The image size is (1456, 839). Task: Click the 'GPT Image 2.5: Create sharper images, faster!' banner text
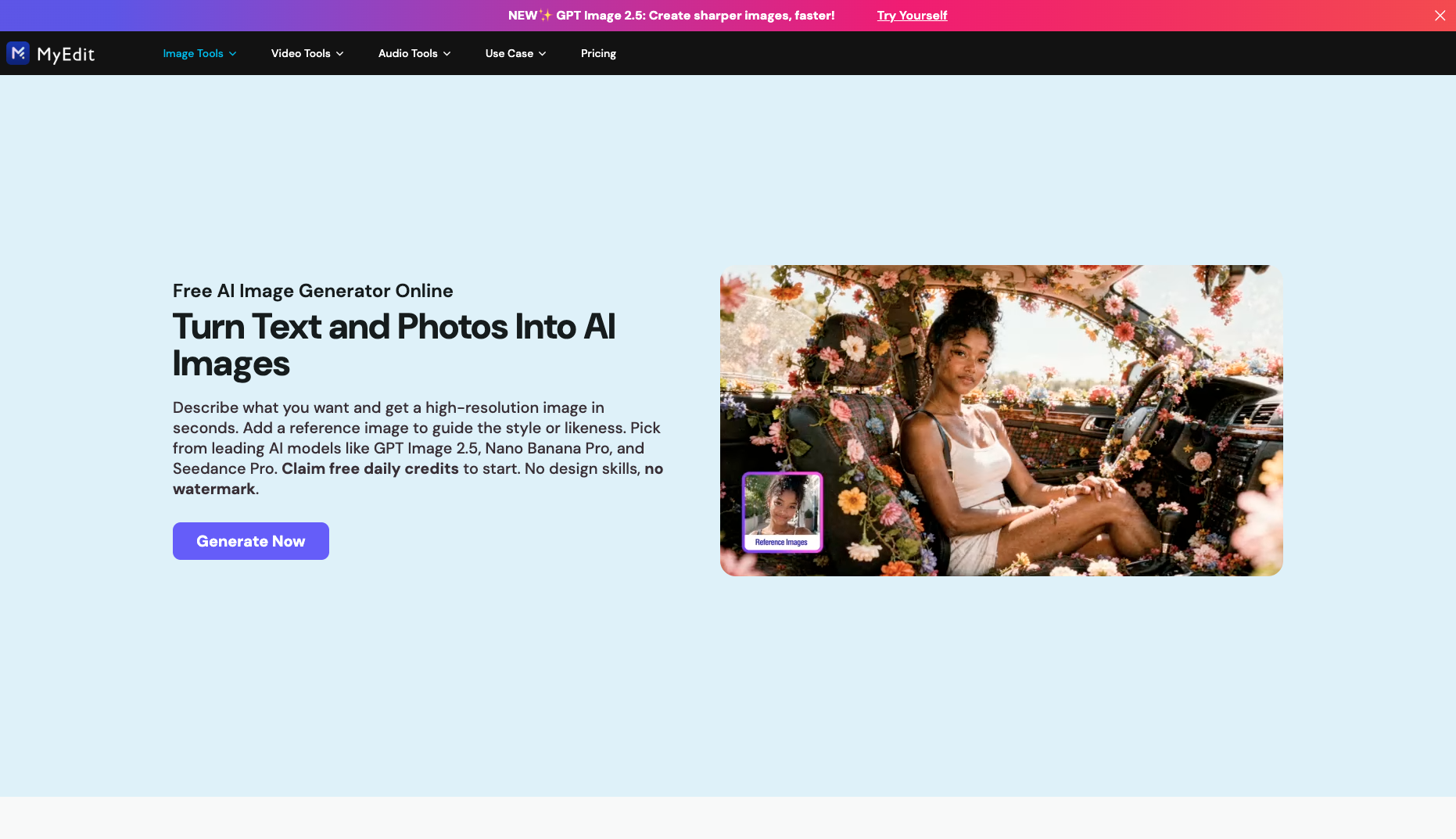695,16
